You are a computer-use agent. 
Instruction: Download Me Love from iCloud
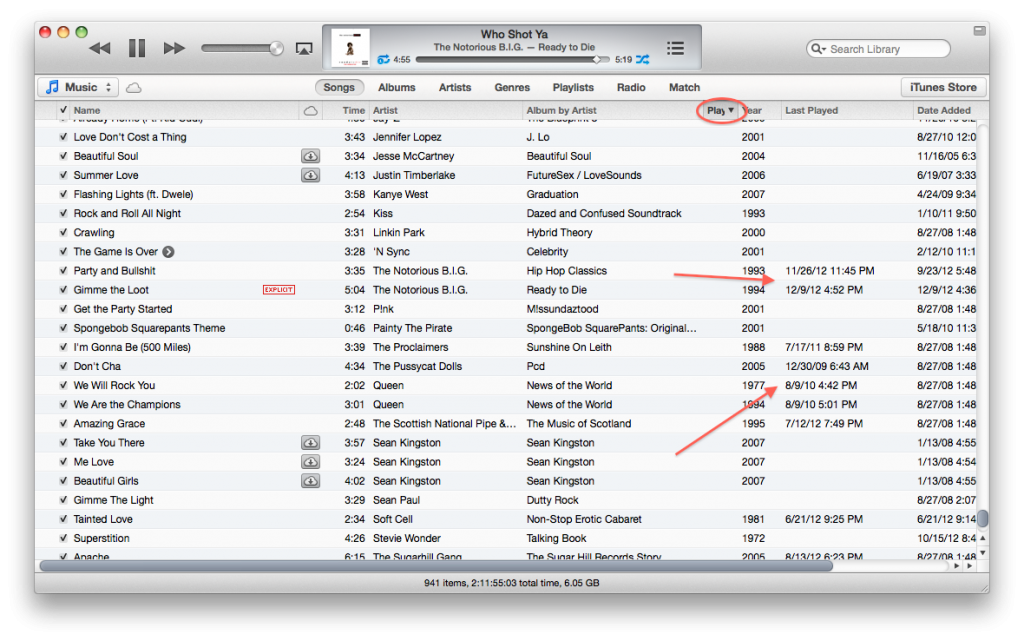click(x=310, y=462)
